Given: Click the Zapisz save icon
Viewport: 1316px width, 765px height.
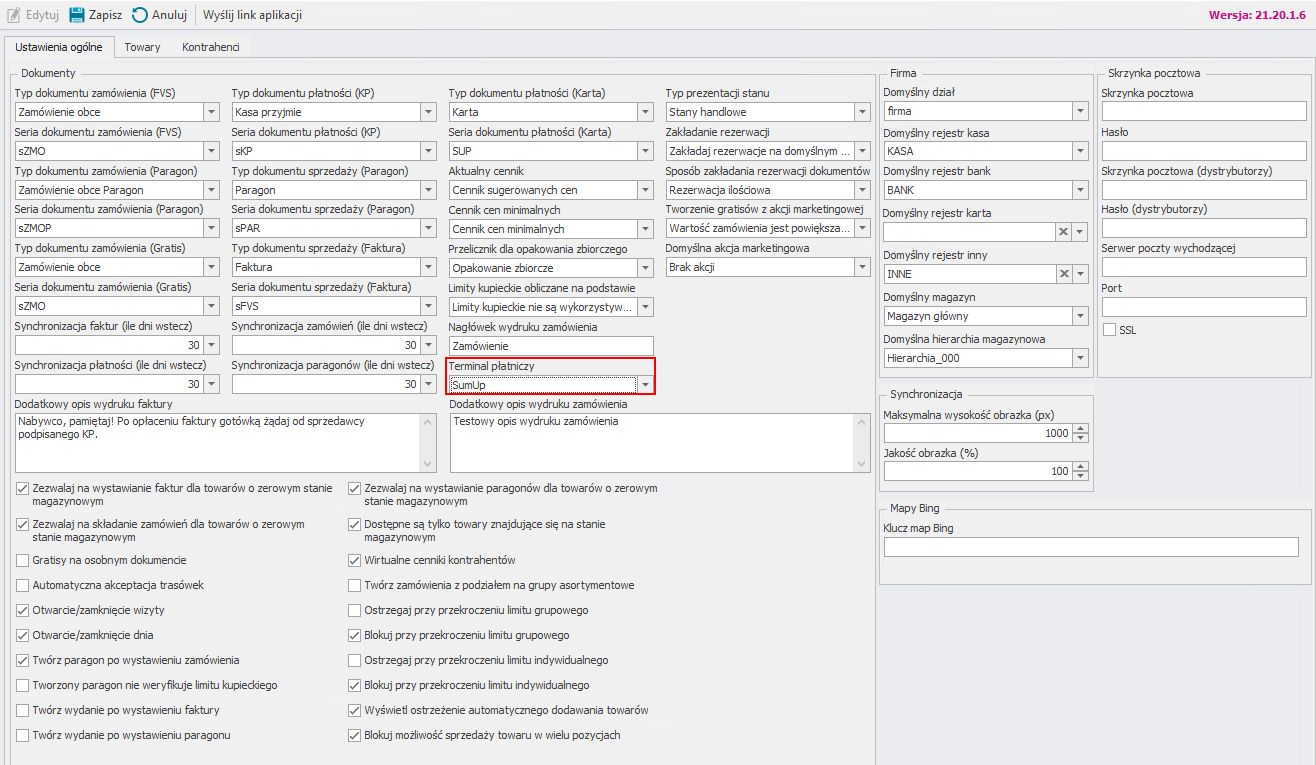Looking at the screenshot, I should (x=77, y=15).
